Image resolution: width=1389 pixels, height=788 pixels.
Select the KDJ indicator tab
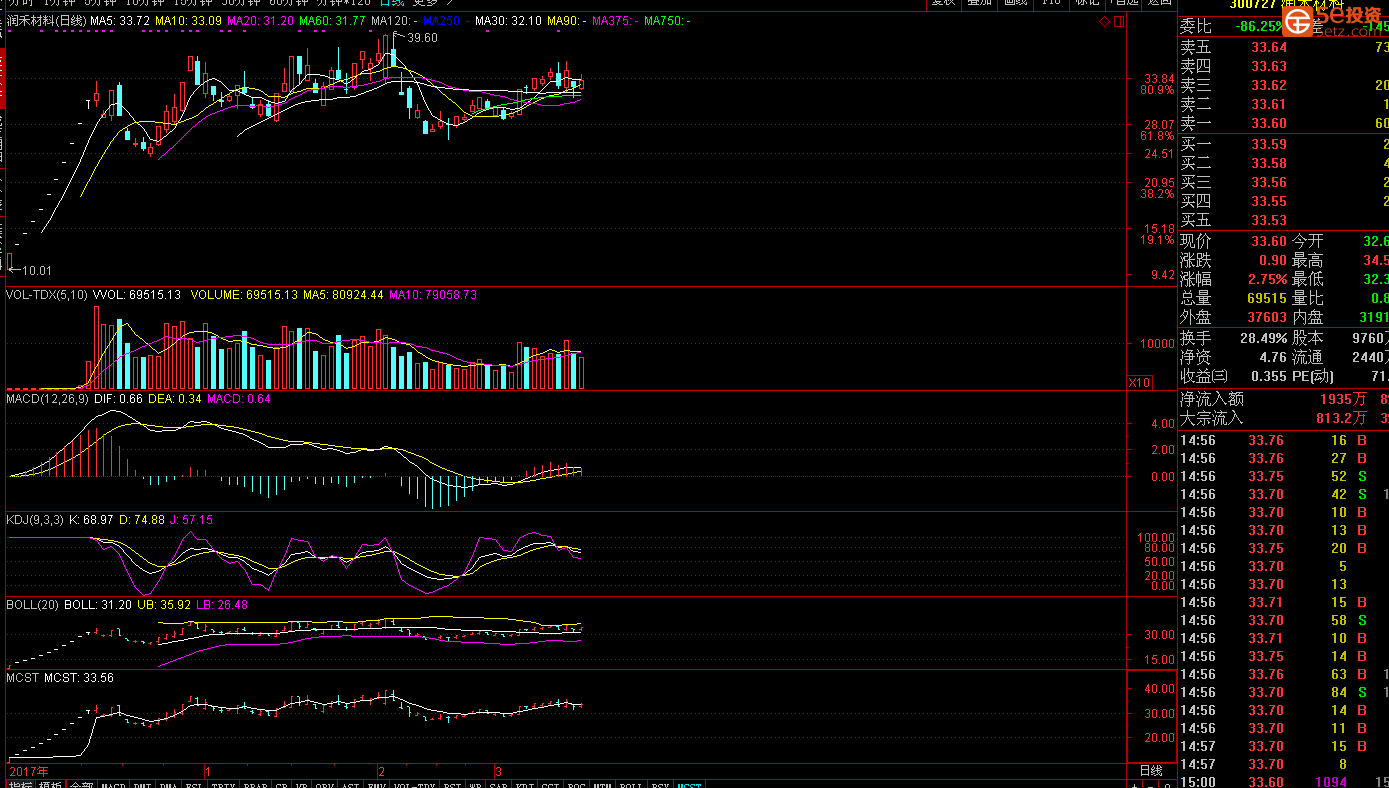(x=524, y=786)
